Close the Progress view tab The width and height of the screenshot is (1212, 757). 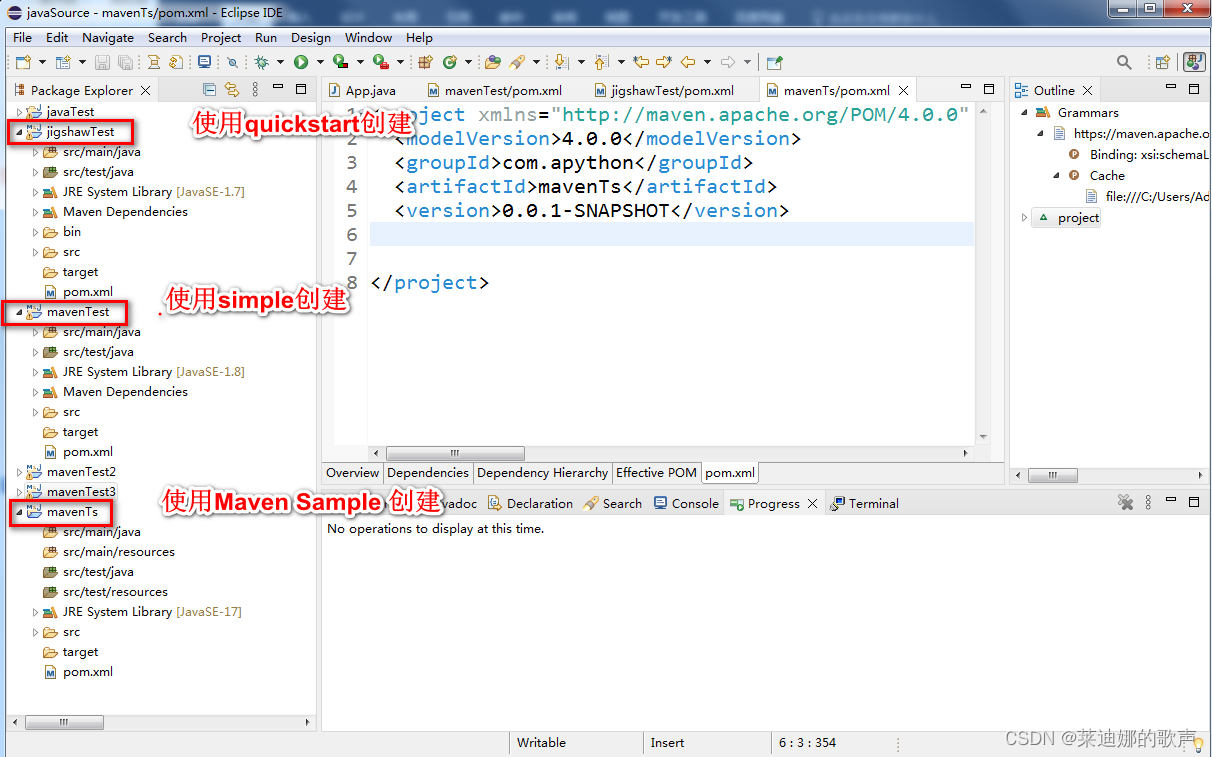pos(812,503)
